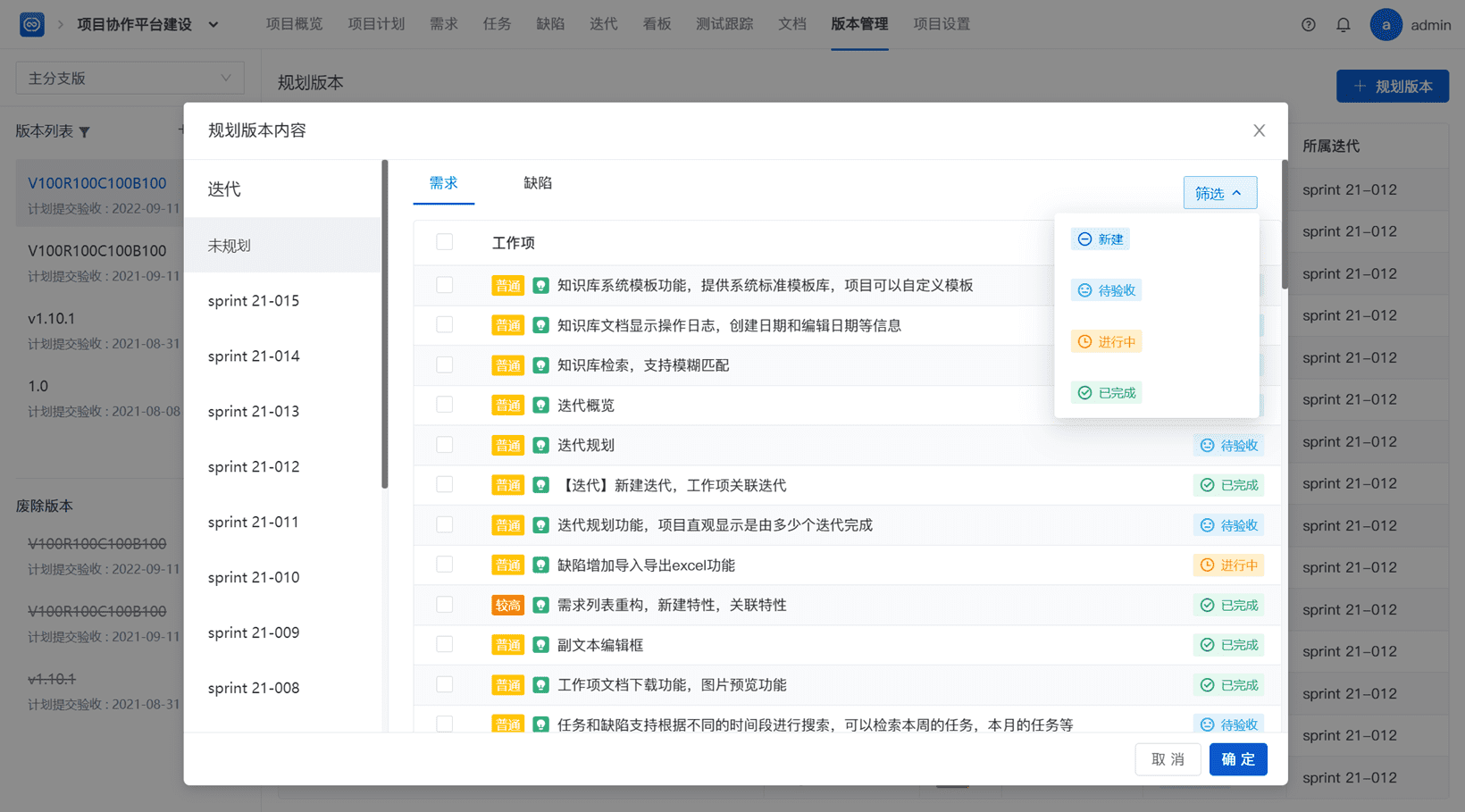Open the 项目概览 navigation tab
1465x812 pixels.
295,24
